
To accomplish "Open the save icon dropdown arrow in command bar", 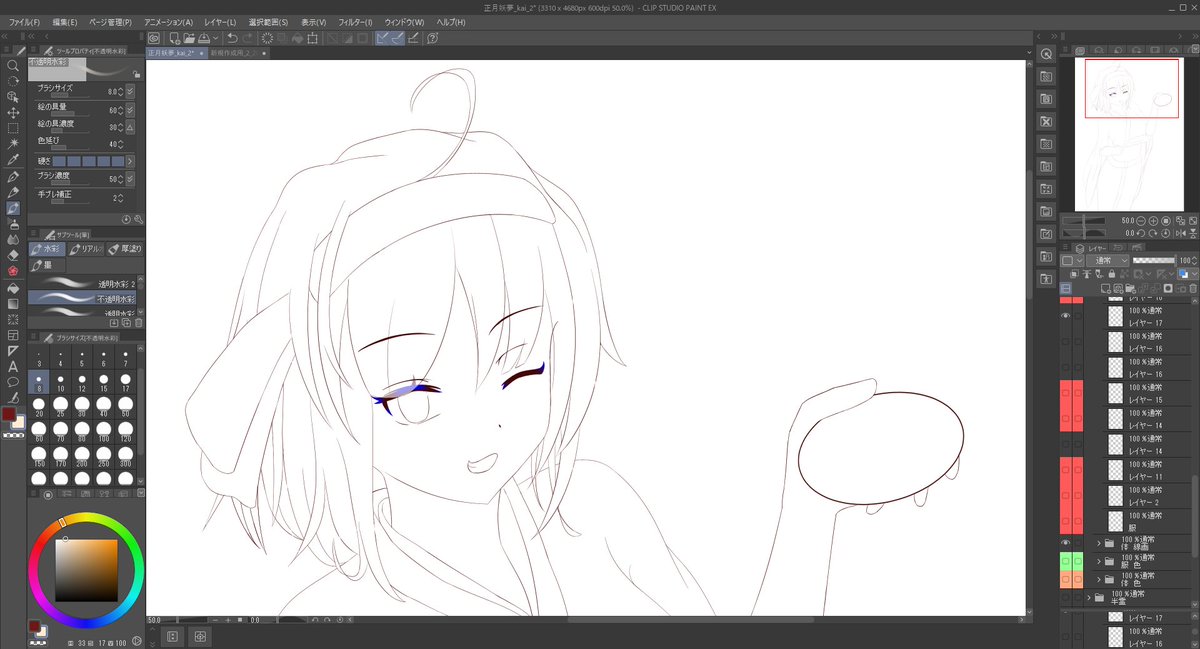I will [x=217, y=38].
